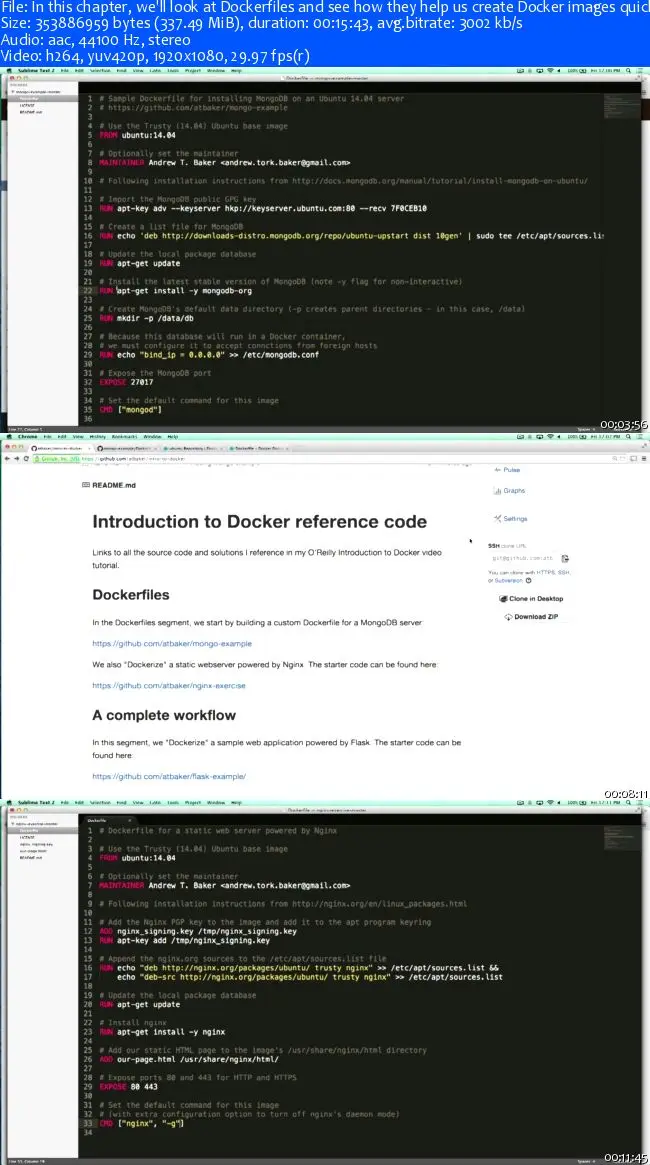Open the History menu in Chrome
The width and height of the screenshot is (650, 1165).
coord(99,437)
